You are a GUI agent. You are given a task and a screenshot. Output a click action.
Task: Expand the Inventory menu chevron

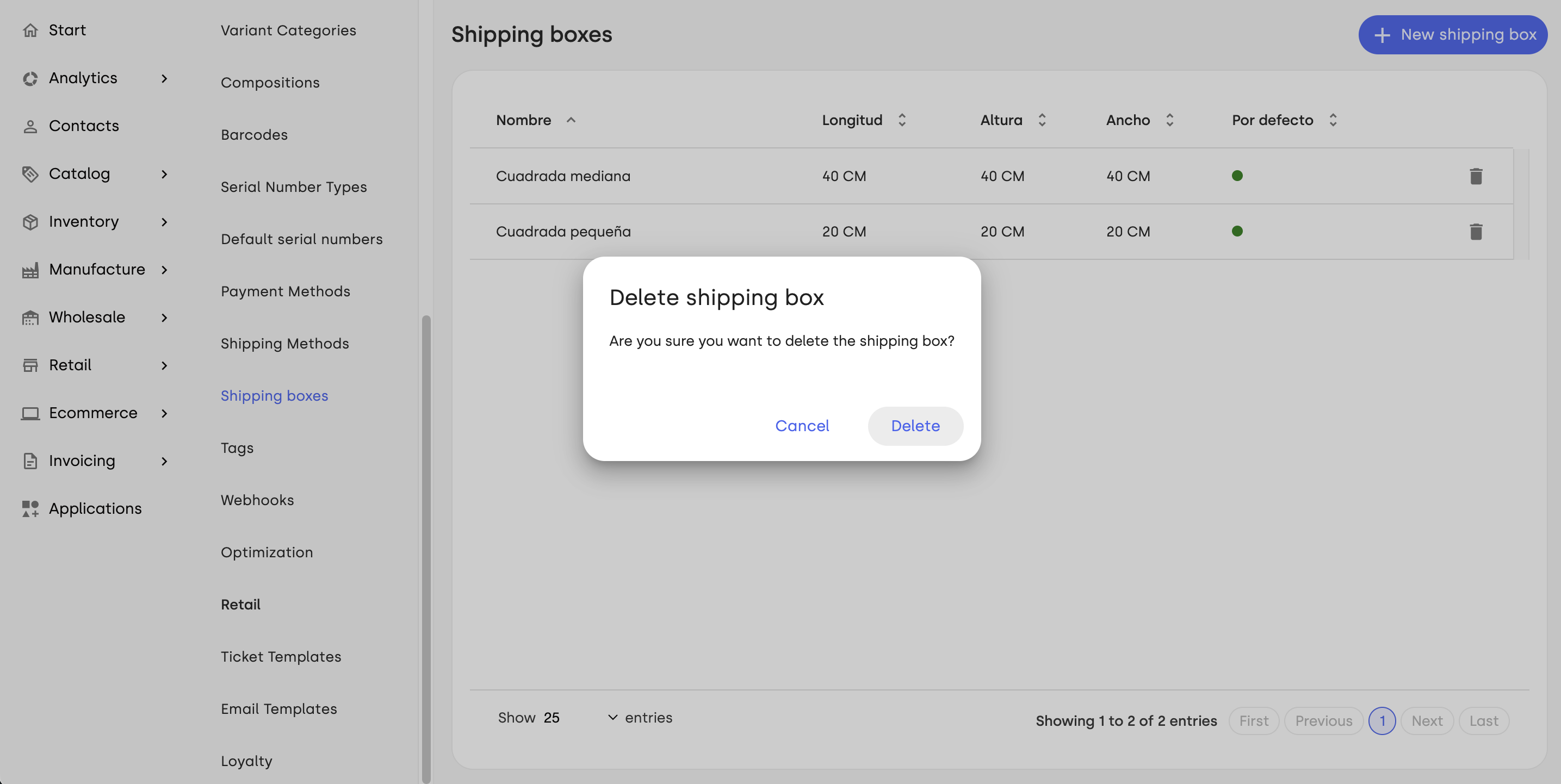[164, 222]
